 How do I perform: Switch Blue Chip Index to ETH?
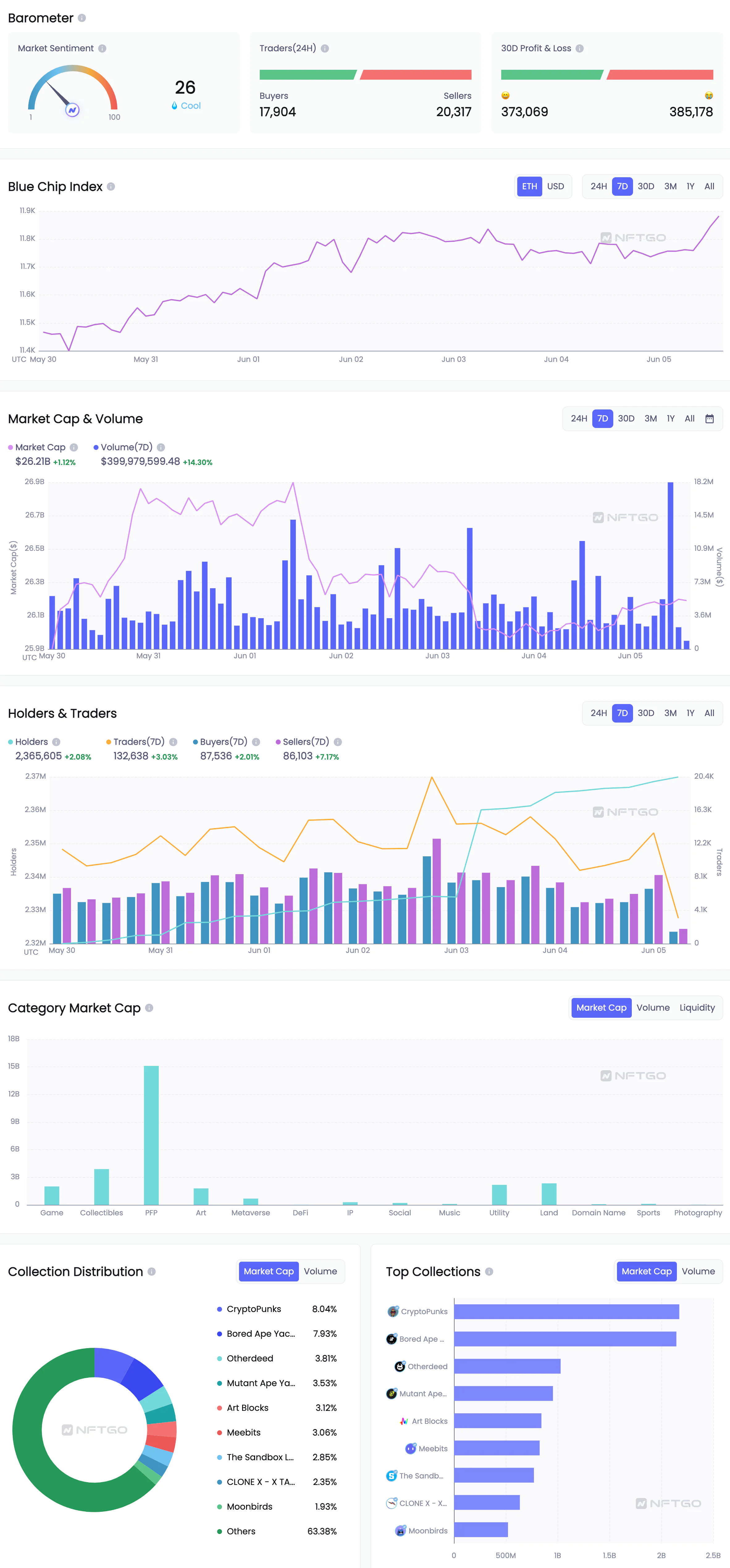click(x=529, y=186)
